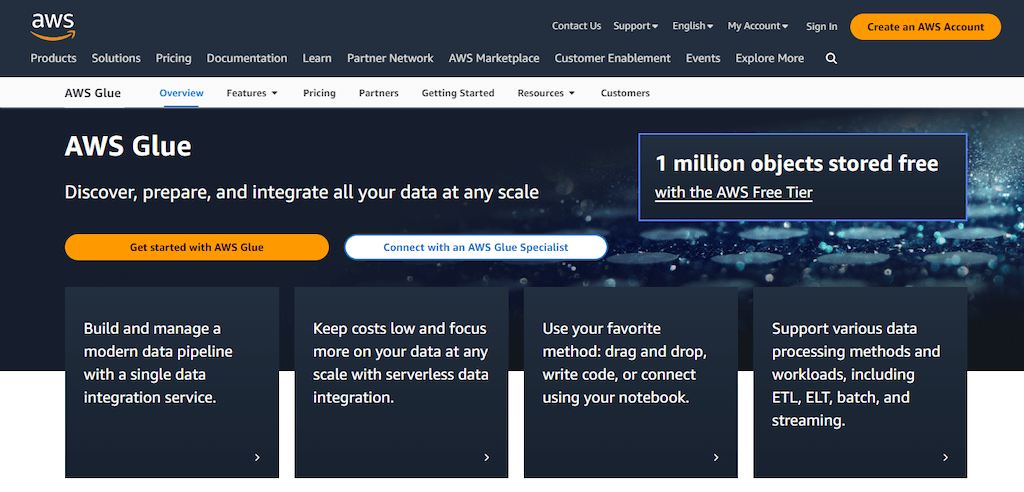
Task: Expand the My Account dropdown
Action: pos(758,26)
